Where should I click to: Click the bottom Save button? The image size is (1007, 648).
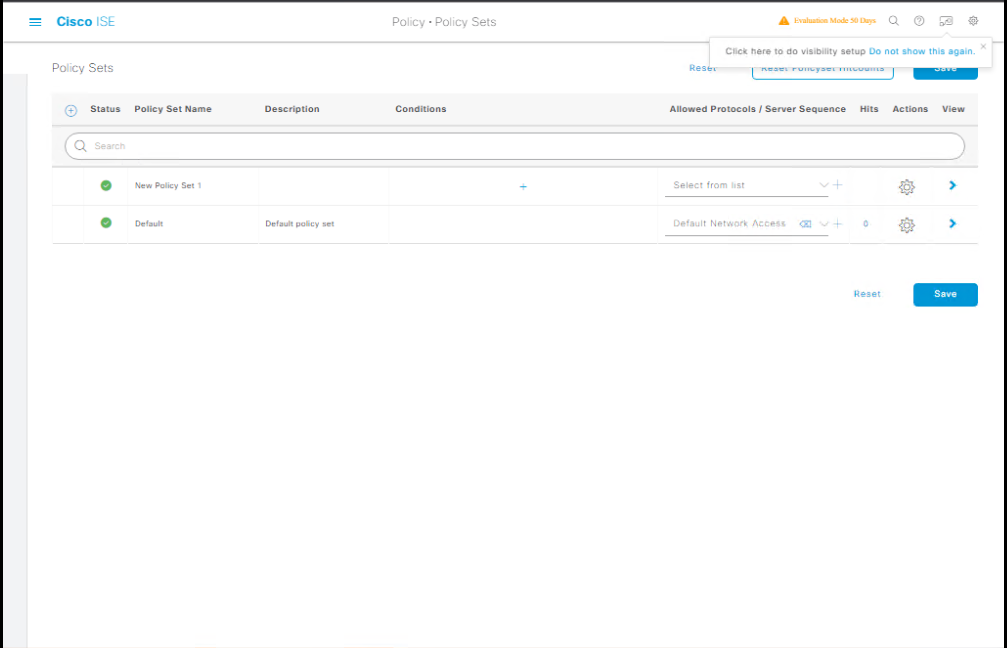coord(945,294)
